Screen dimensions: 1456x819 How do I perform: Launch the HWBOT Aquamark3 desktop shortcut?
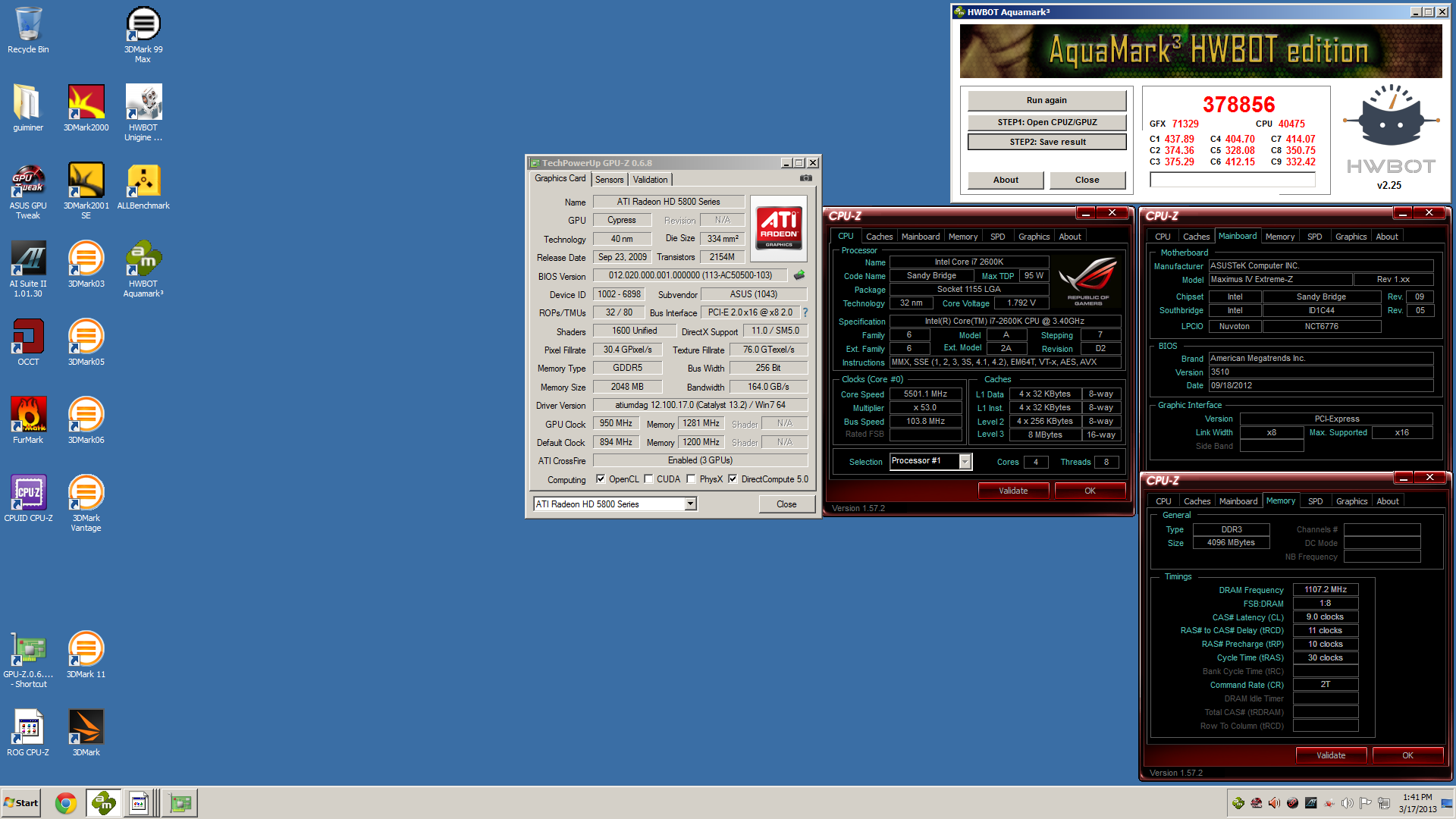click(143, 268)
